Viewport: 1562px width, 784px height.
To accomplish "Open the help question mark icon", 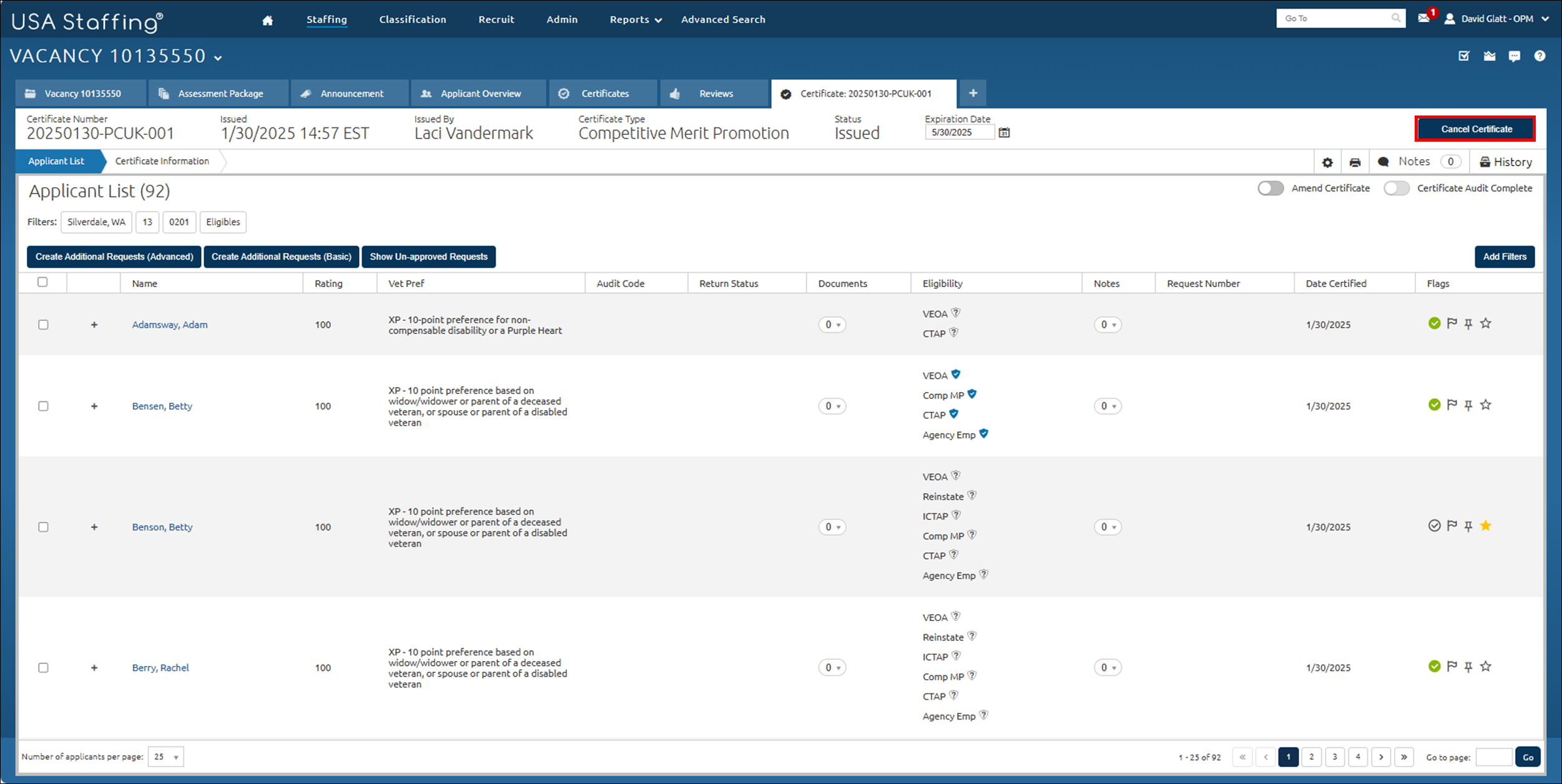I will (1540, 56).
